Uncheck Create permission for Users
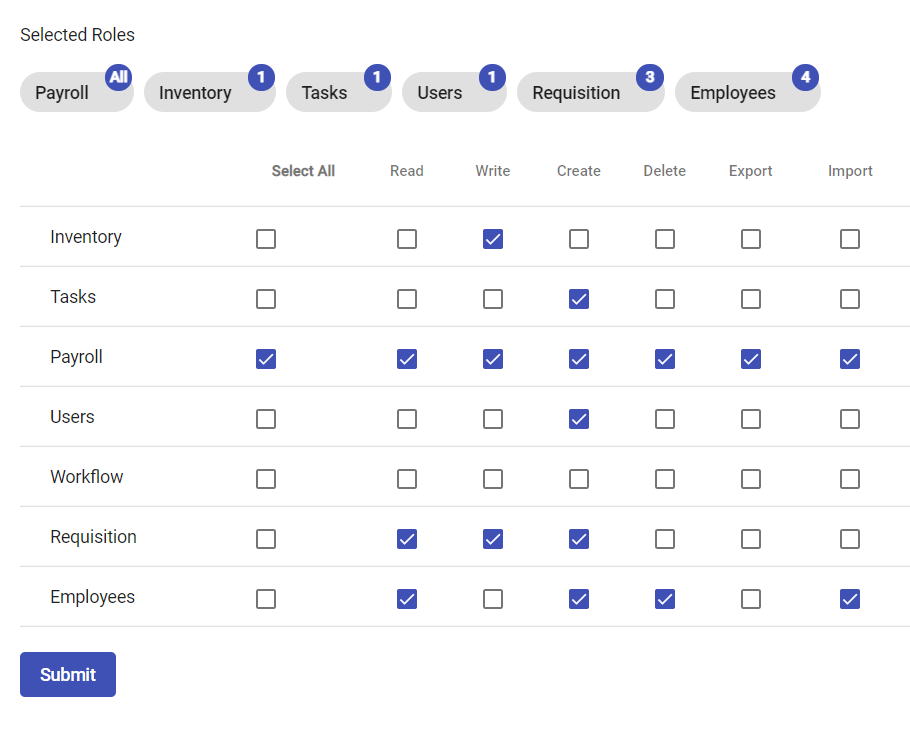 coord(579,419)
